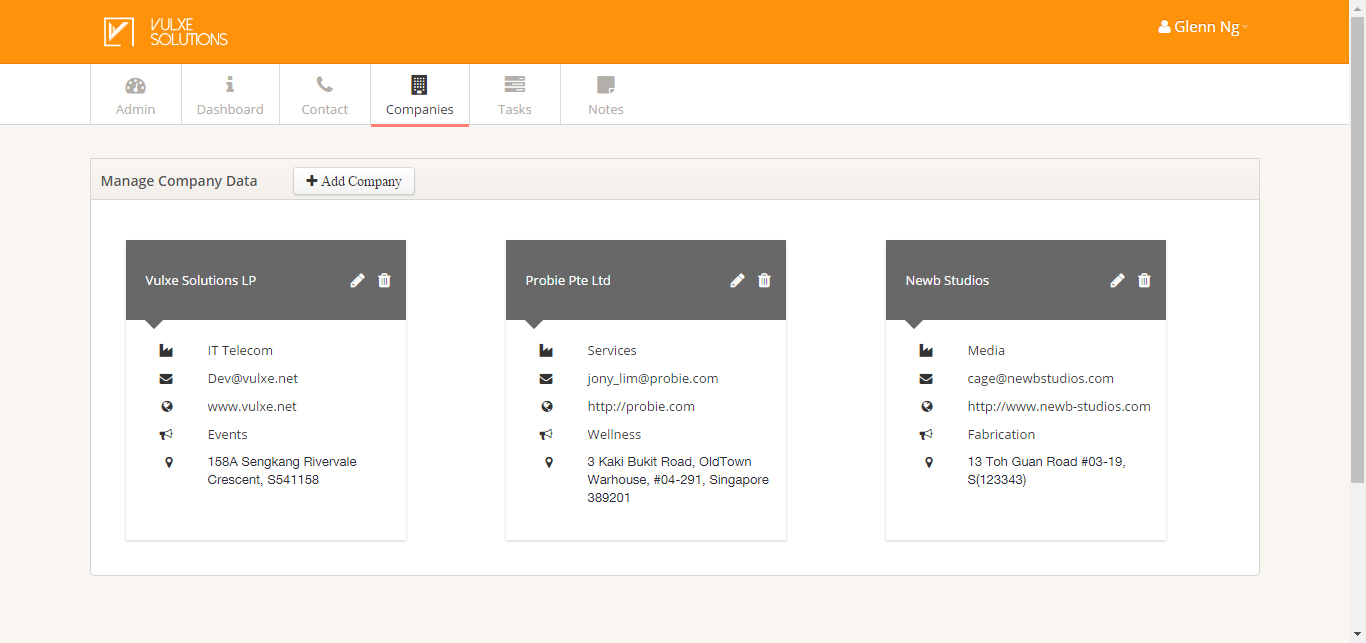Go to the Contact tab

325,96
